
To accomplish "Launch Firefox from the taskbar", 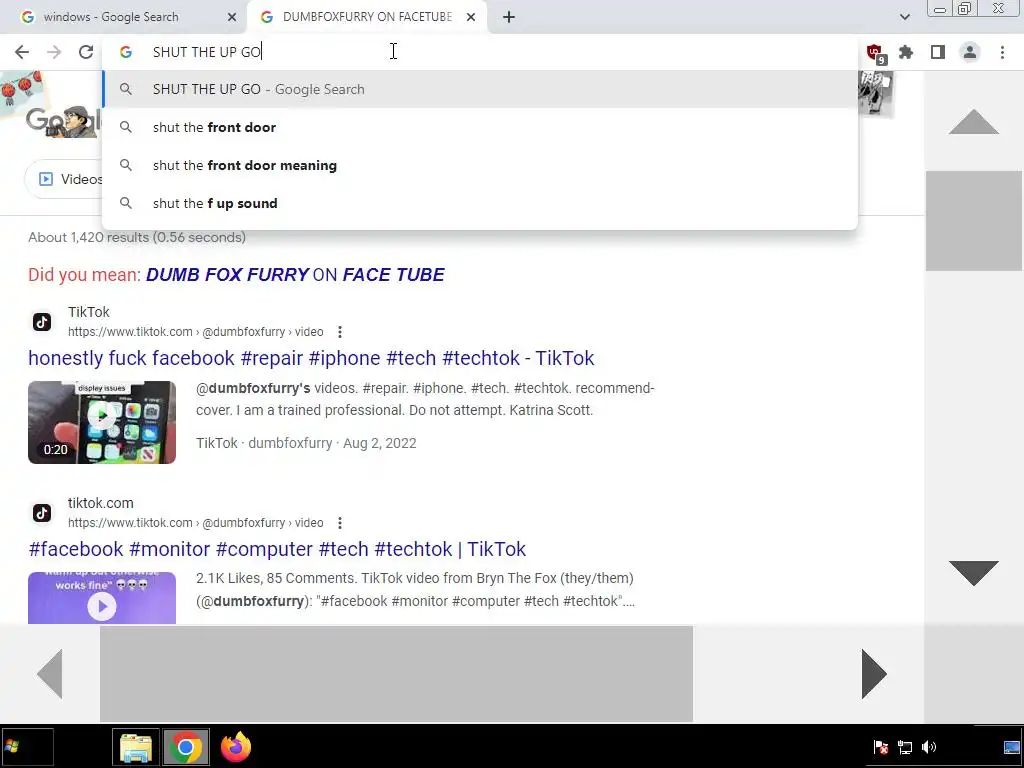I will (x=236, y=747).
